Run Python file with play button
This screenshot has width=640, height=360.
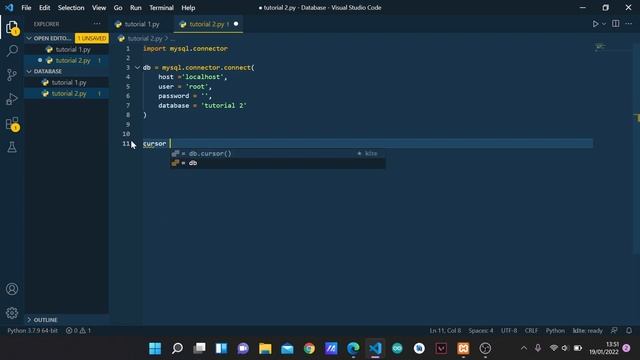pyautogui.click(x=595, y=24)
